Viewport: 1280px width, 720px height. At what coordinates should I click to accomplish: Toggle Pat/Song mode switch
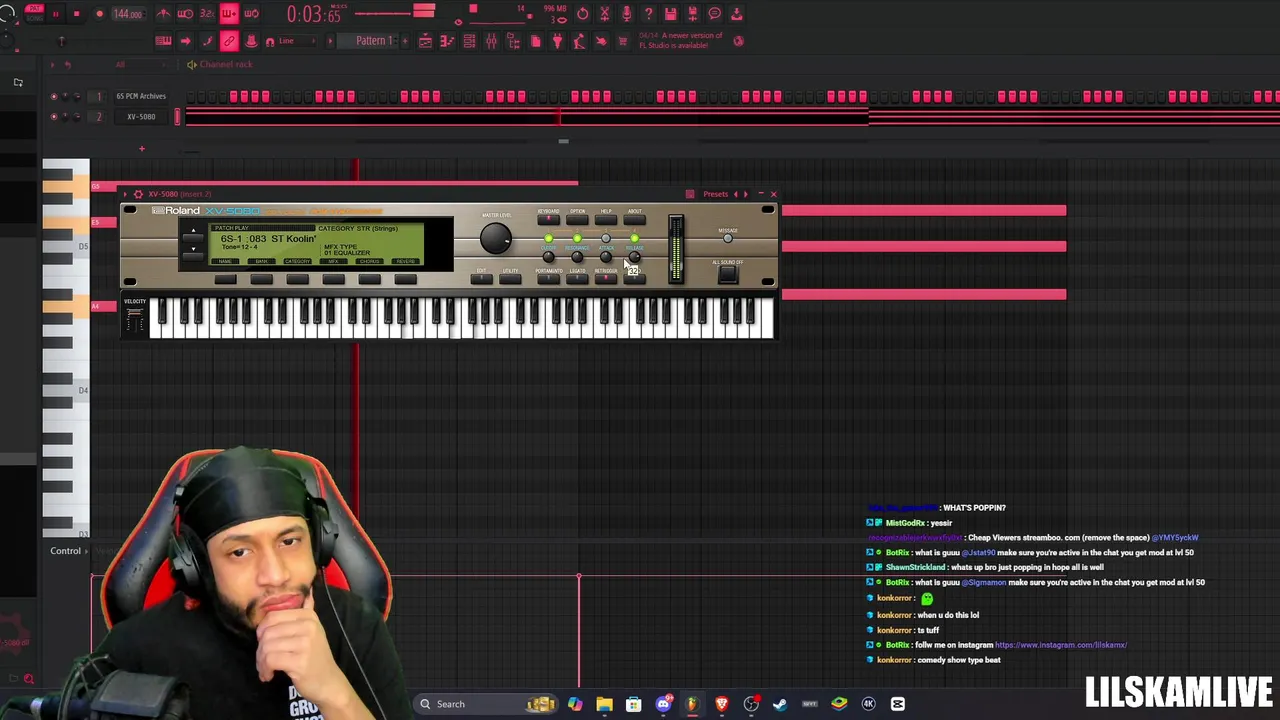(x=34, y=13)
